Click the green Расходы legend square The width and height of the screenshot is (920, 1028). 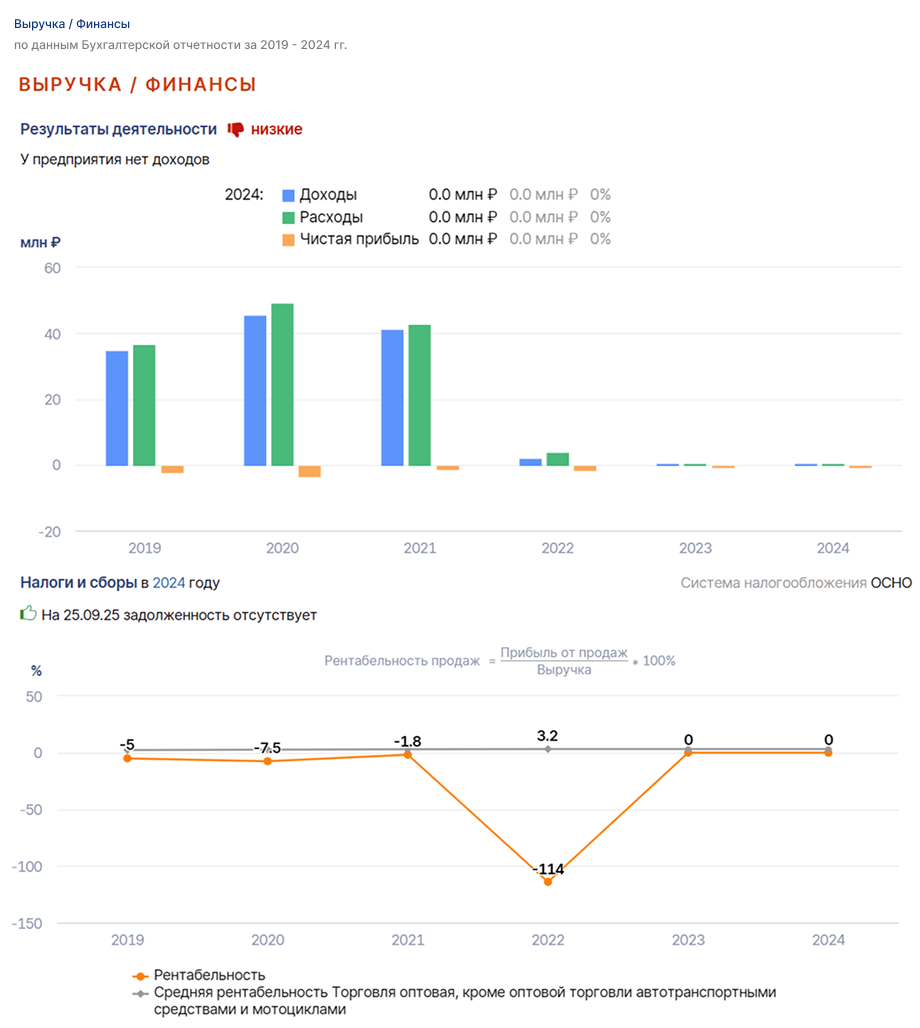pyautogui.click(x=288, y=218)
